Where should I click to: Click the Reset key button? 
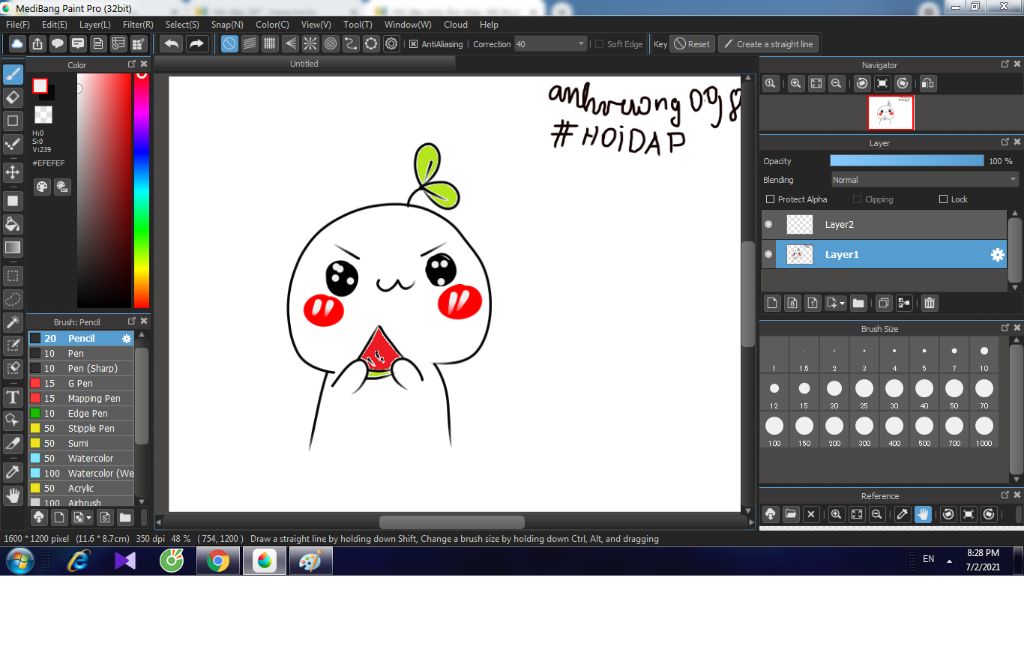click(692, 44)
